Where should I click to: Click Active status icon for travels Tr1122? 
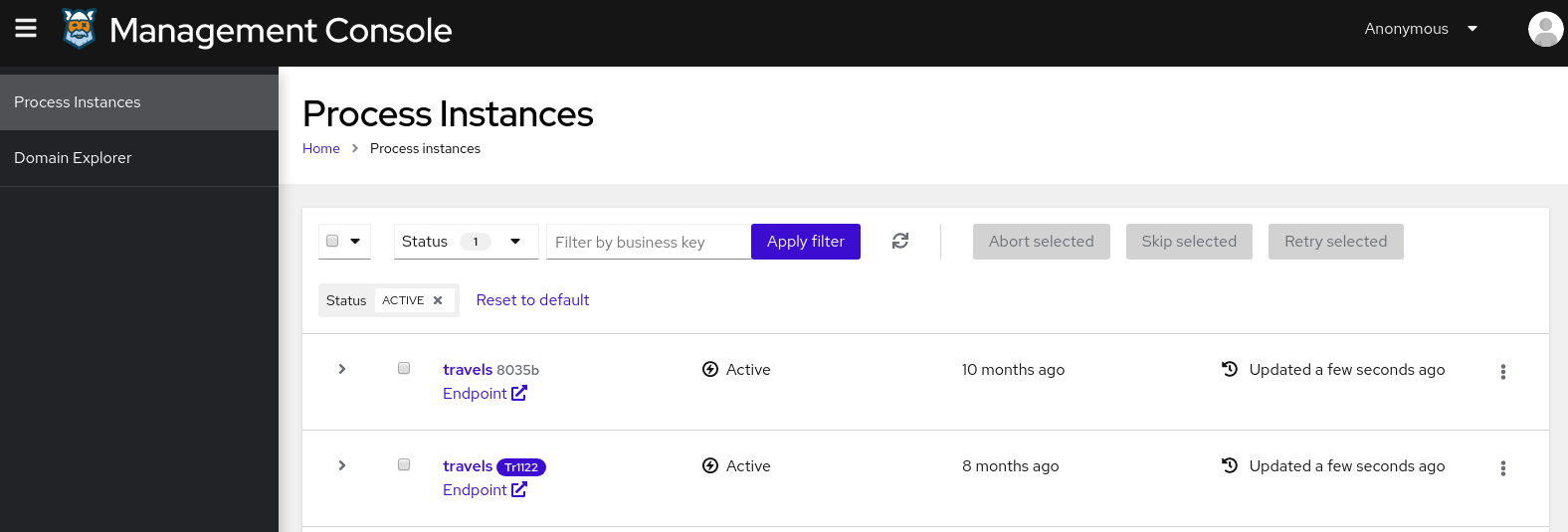[710, 466]
